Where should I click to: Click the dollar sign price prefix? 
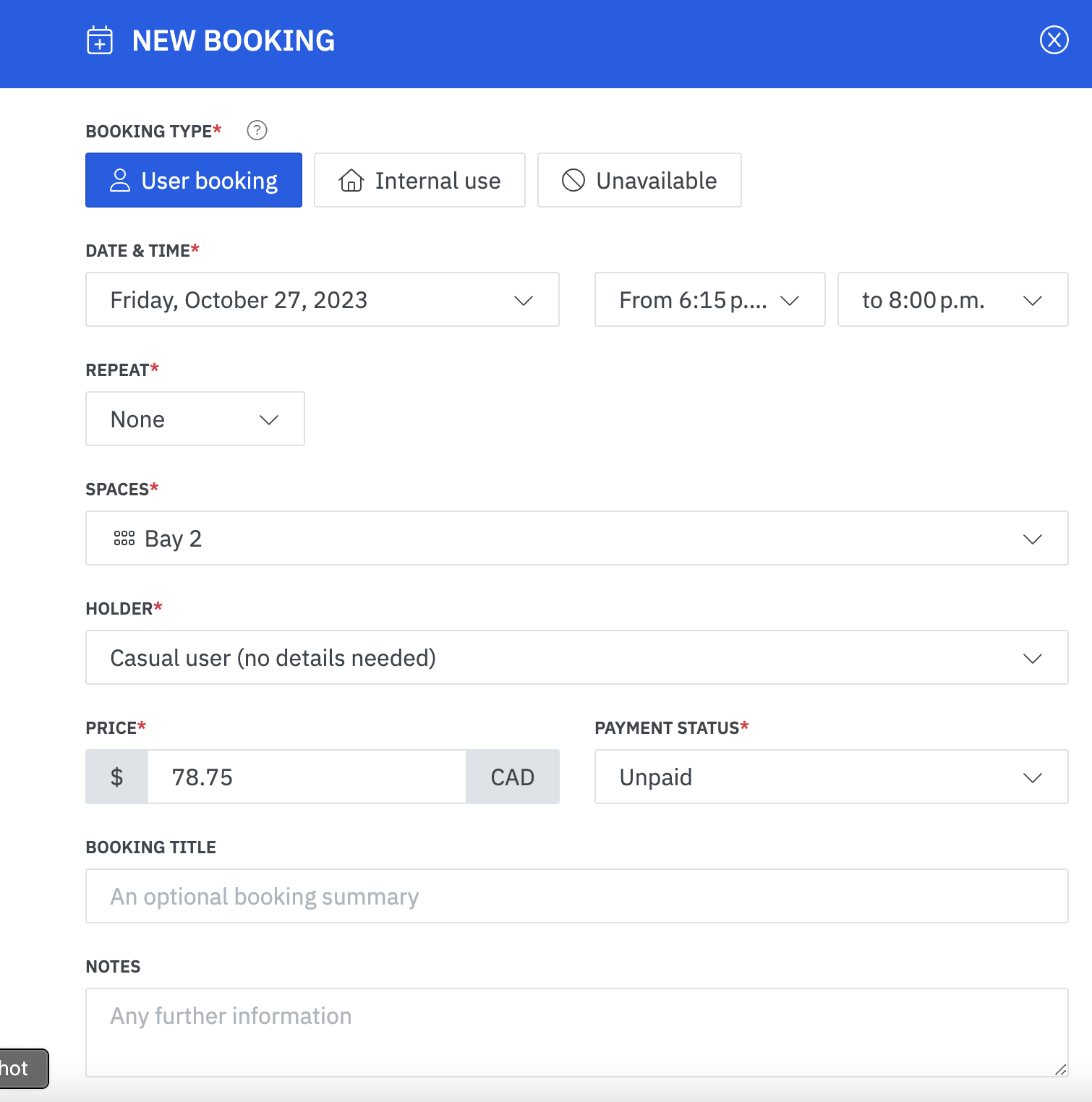tap(116, 777)
